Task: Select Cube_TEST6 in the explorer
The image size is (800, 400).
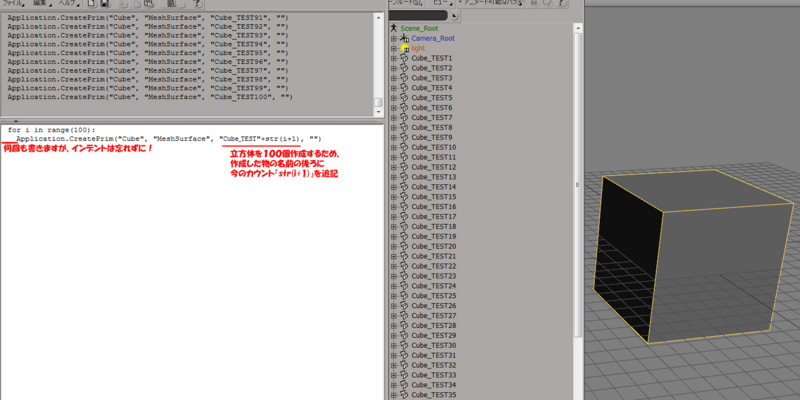Action: (x=432, y=108)
